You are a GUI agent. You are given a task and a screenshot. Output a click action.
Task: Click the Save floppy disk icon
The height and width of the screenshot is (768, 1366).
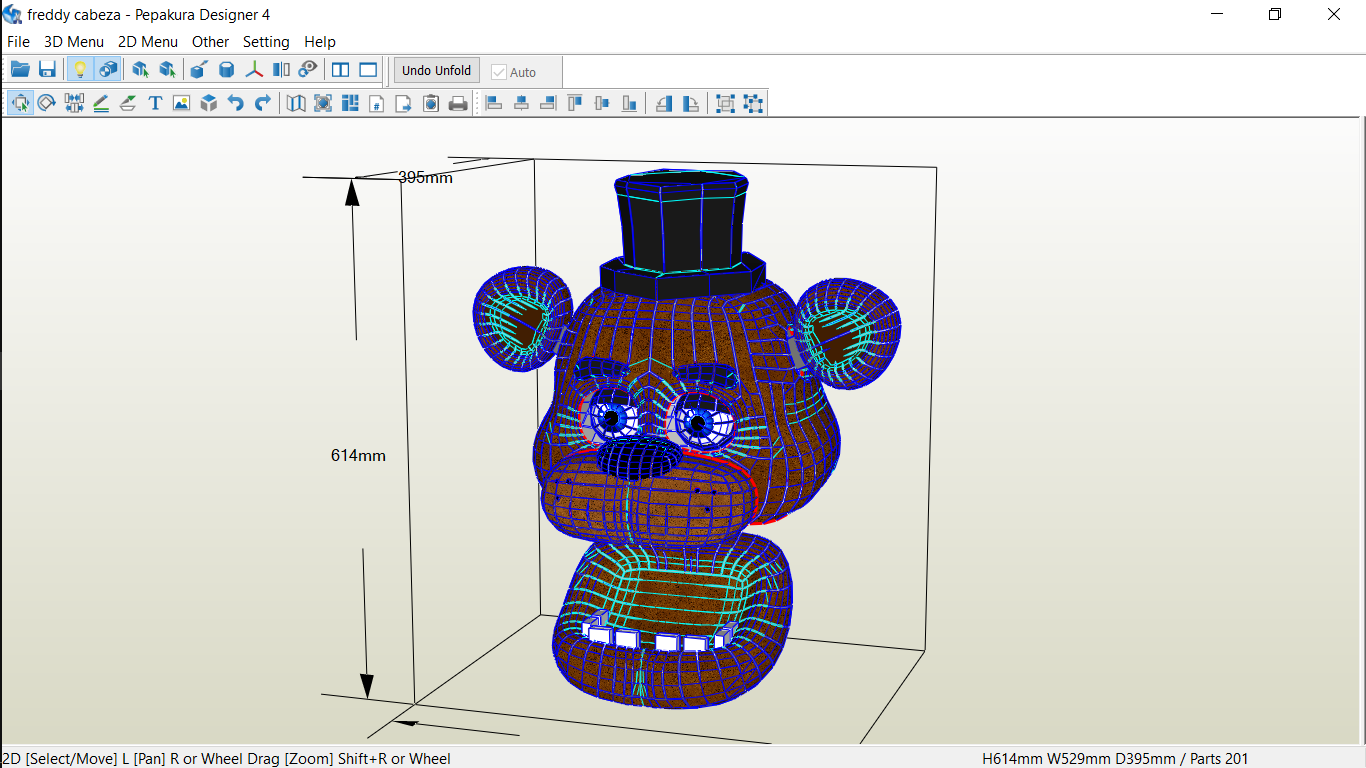(x=47, y=70)
